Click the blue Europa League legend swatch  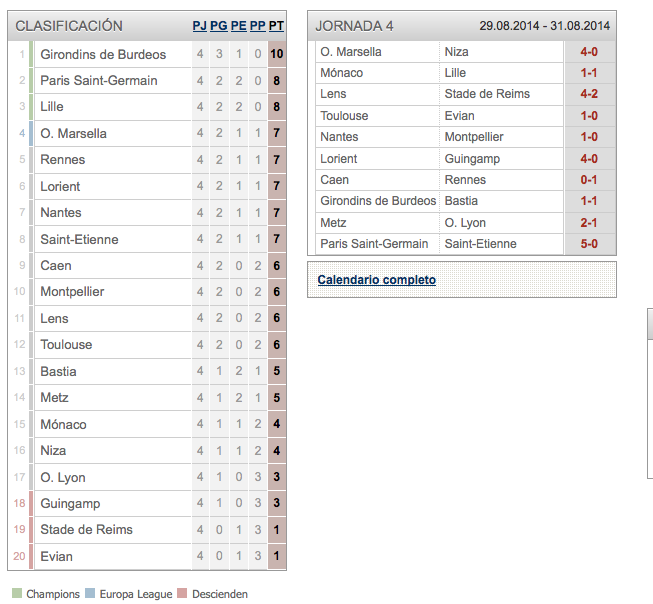(x=90, y=593)
